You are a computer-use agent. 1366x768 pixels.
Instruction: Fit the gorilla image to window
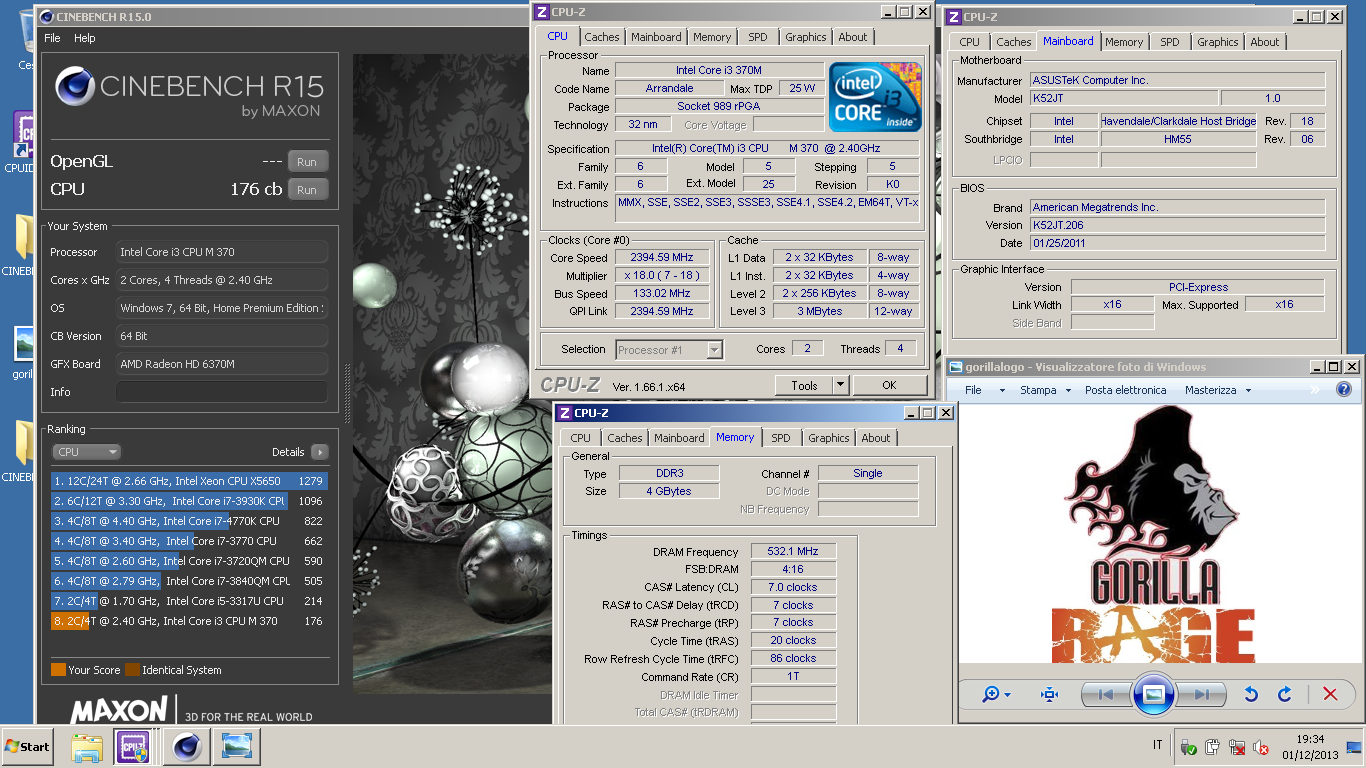[x=1049, y=694]
